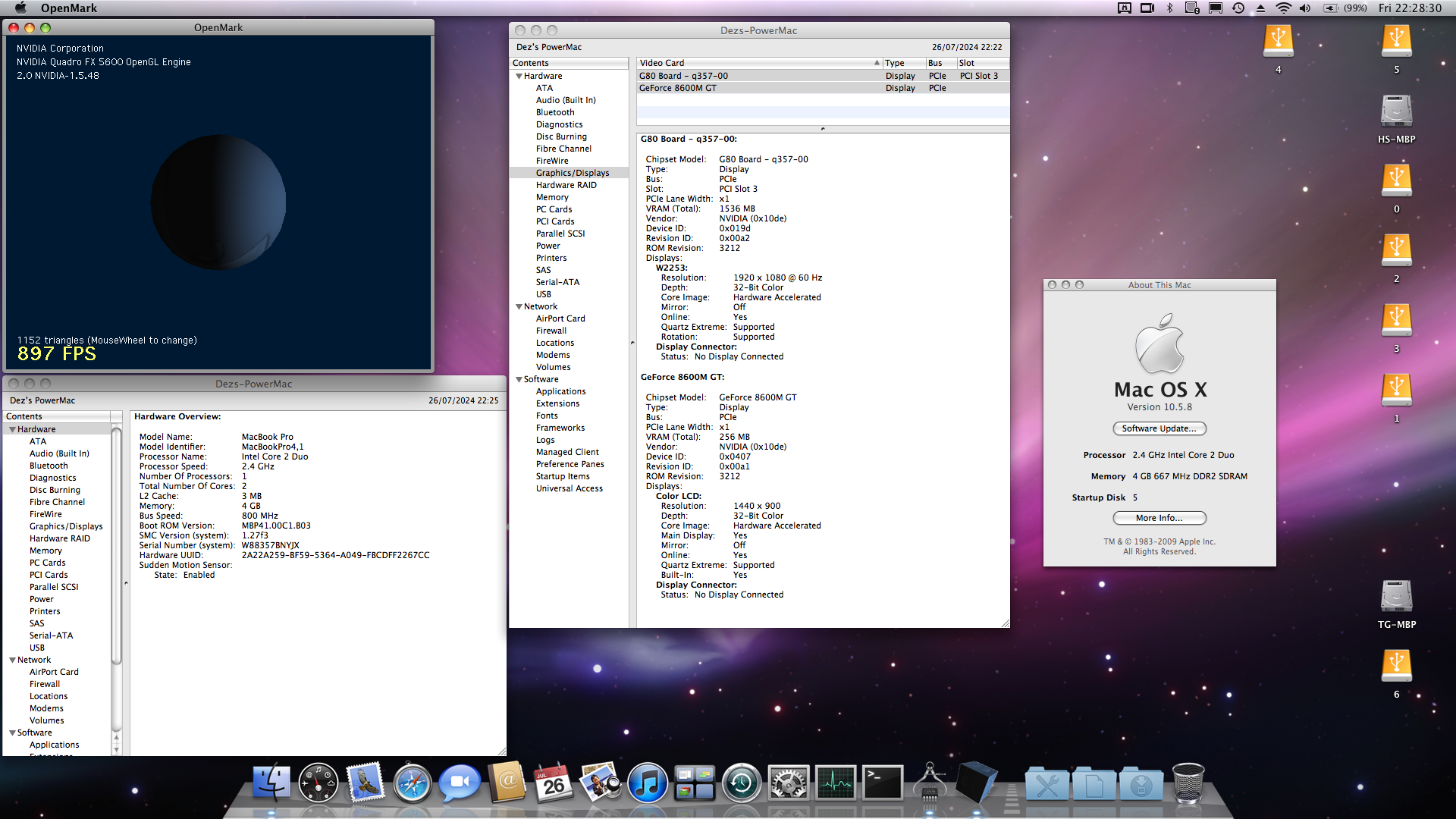Open Finder from the Dock
The image size is (1456, 819).
(x=271, y=783)
